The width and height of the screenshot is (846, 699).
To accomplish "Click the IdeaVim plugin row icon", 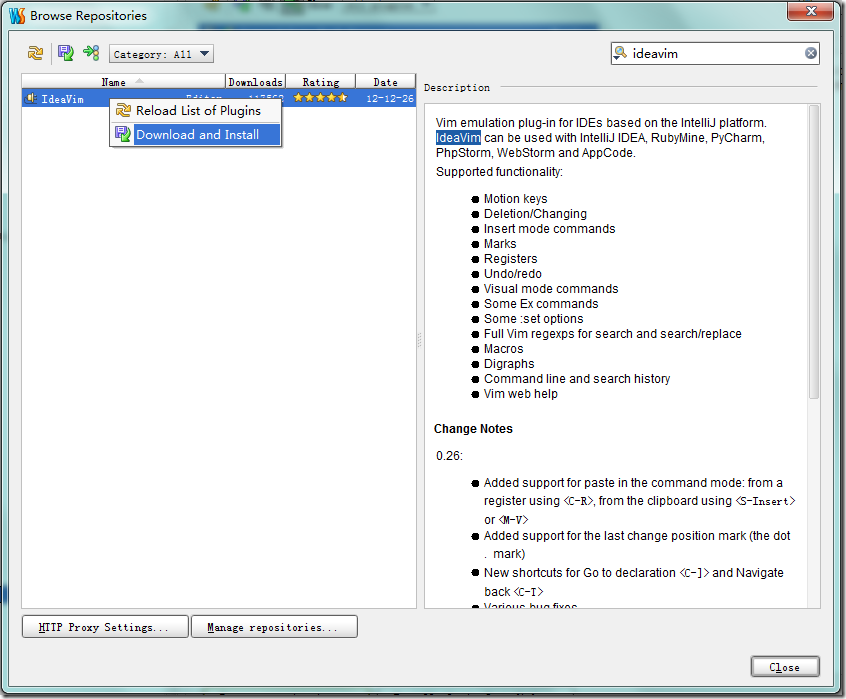I will [x=31, y=98].
